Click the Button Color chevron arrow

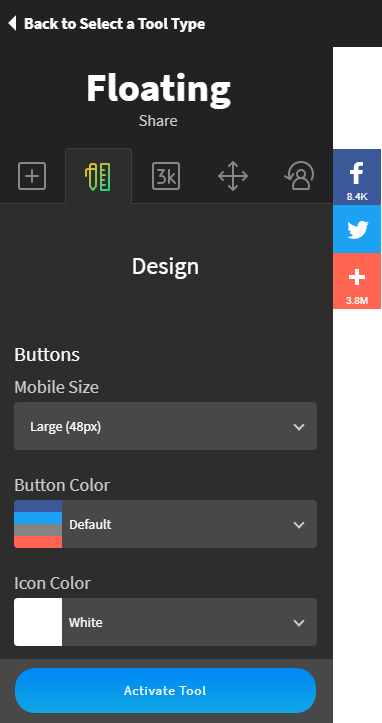click(x=299, y=525)
